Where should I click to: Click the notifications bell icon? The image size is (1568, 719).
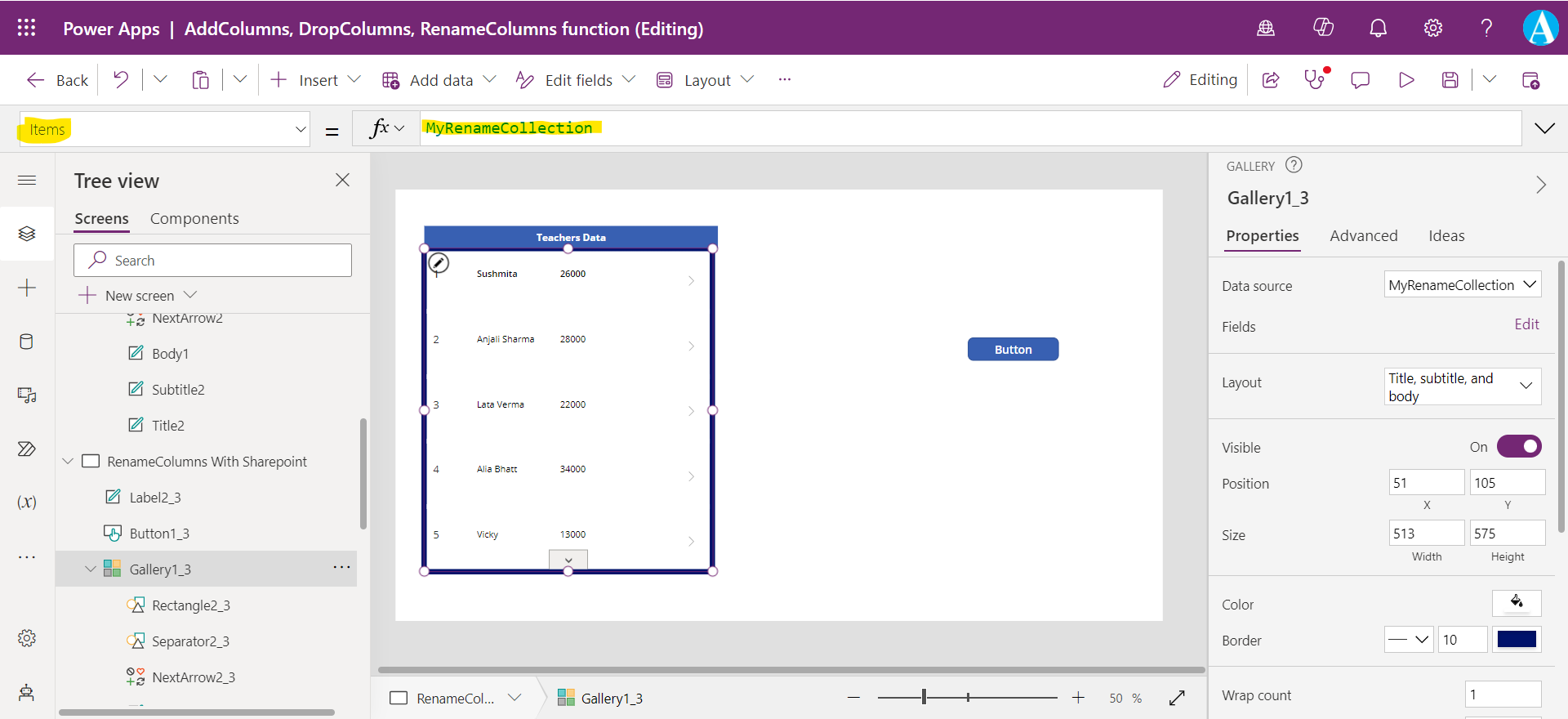point(1378,29)
